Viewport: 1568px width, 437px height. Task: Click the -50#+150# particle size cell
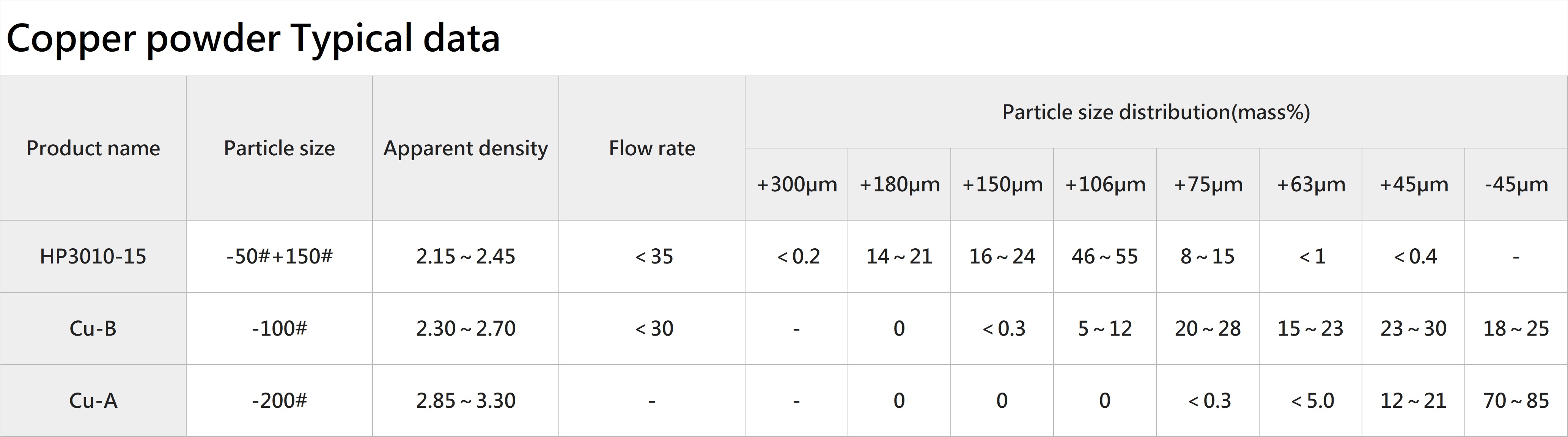click(279, 256)
